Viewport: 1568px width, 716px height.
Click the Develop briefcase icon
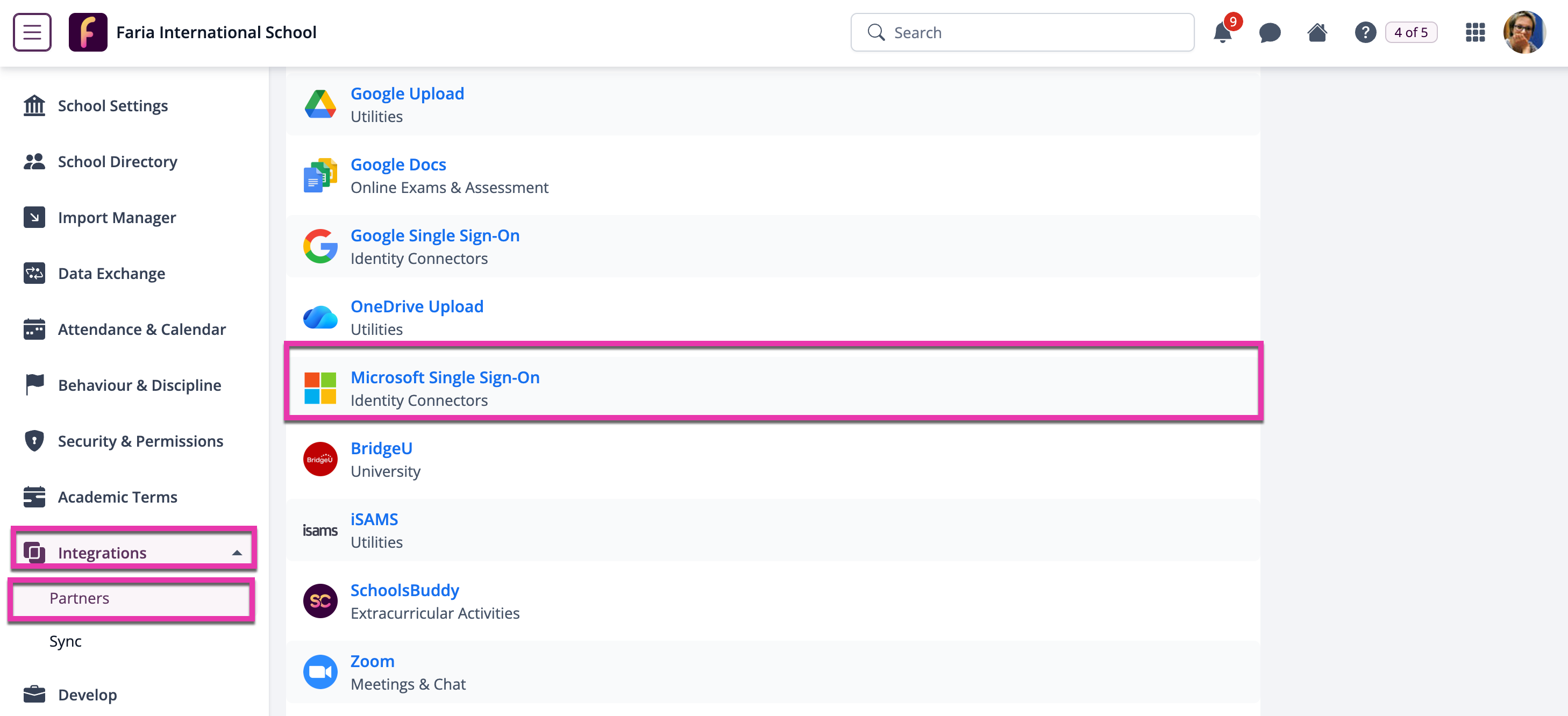(34, 694)
